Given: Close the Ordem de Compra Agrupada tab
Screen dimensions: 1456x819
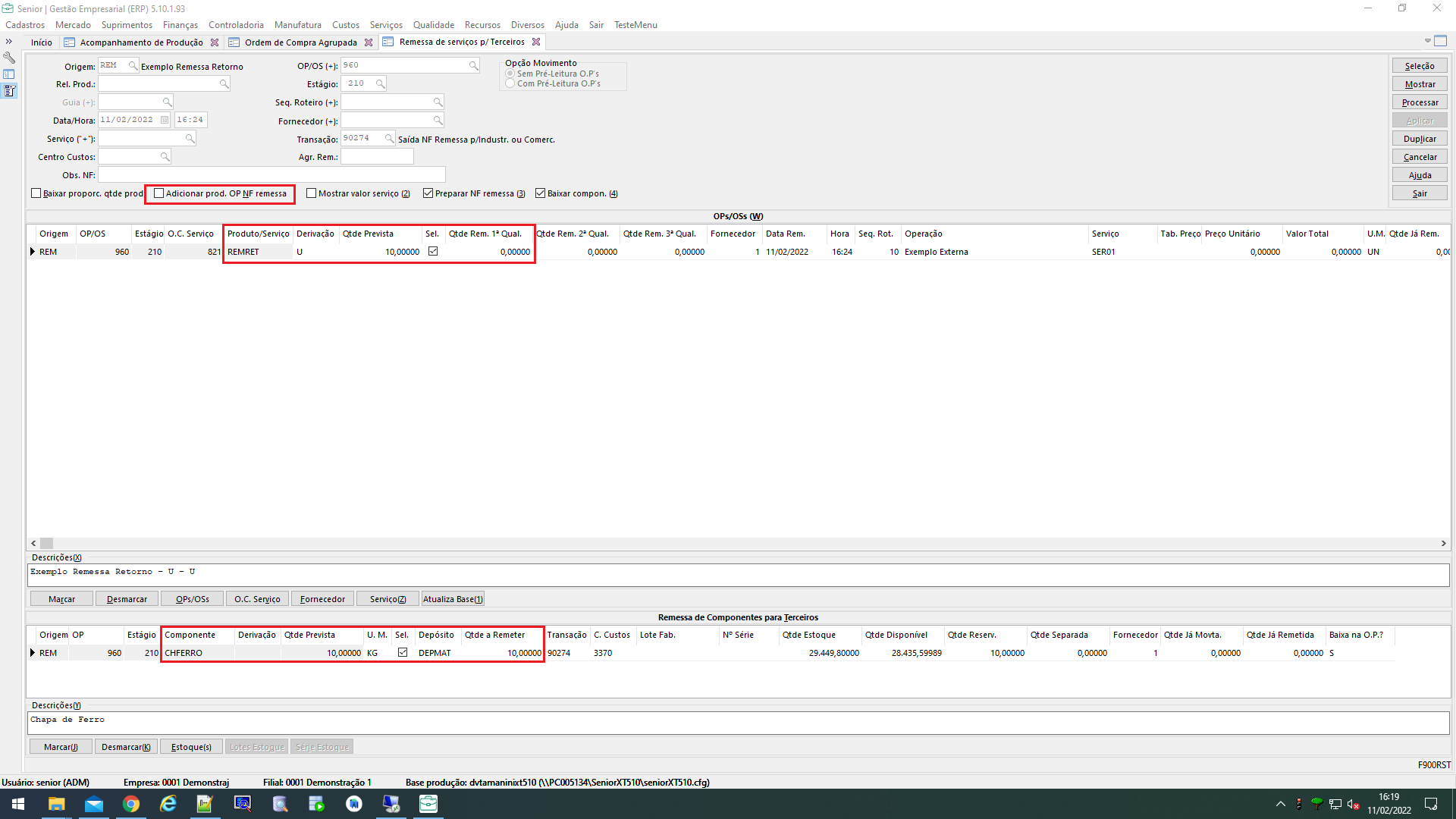Looking at the screenshot, I should pos(369,42).
